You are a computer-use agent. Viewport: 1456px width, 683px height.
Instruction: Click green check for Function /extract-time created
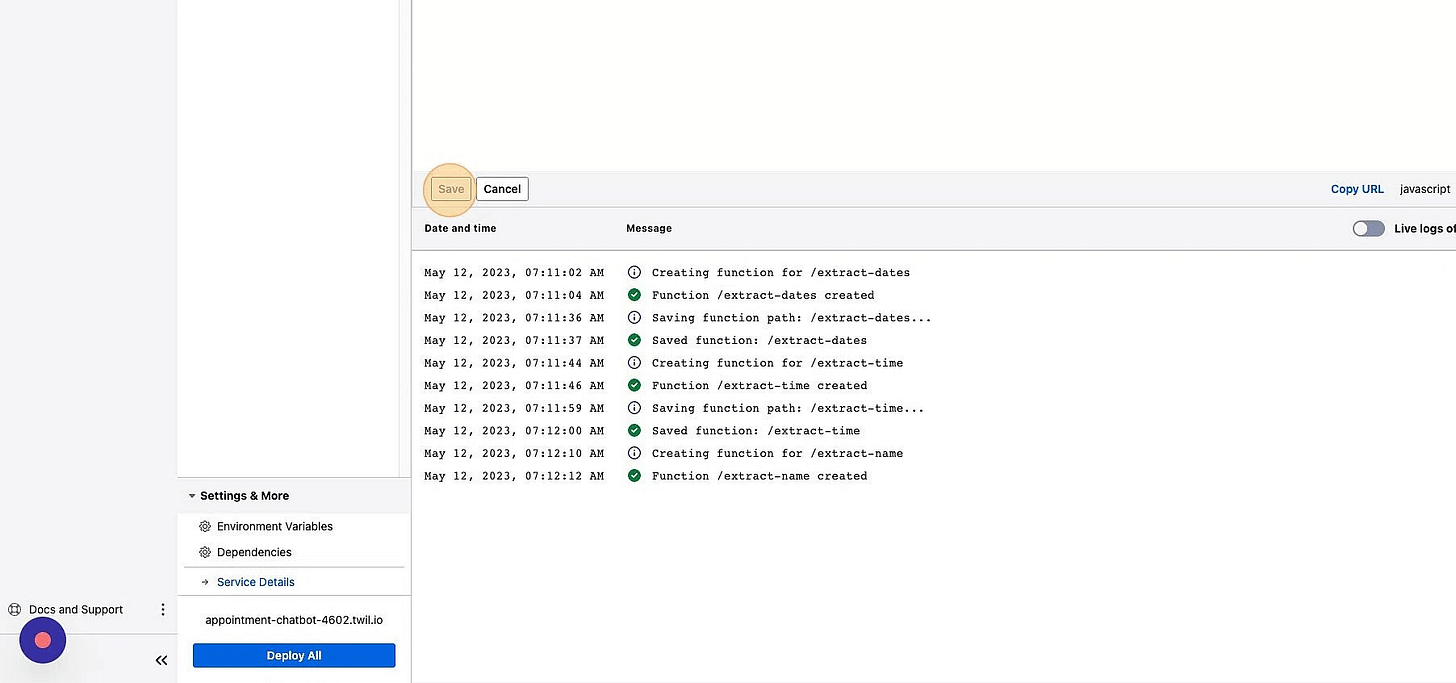point(634,385)
